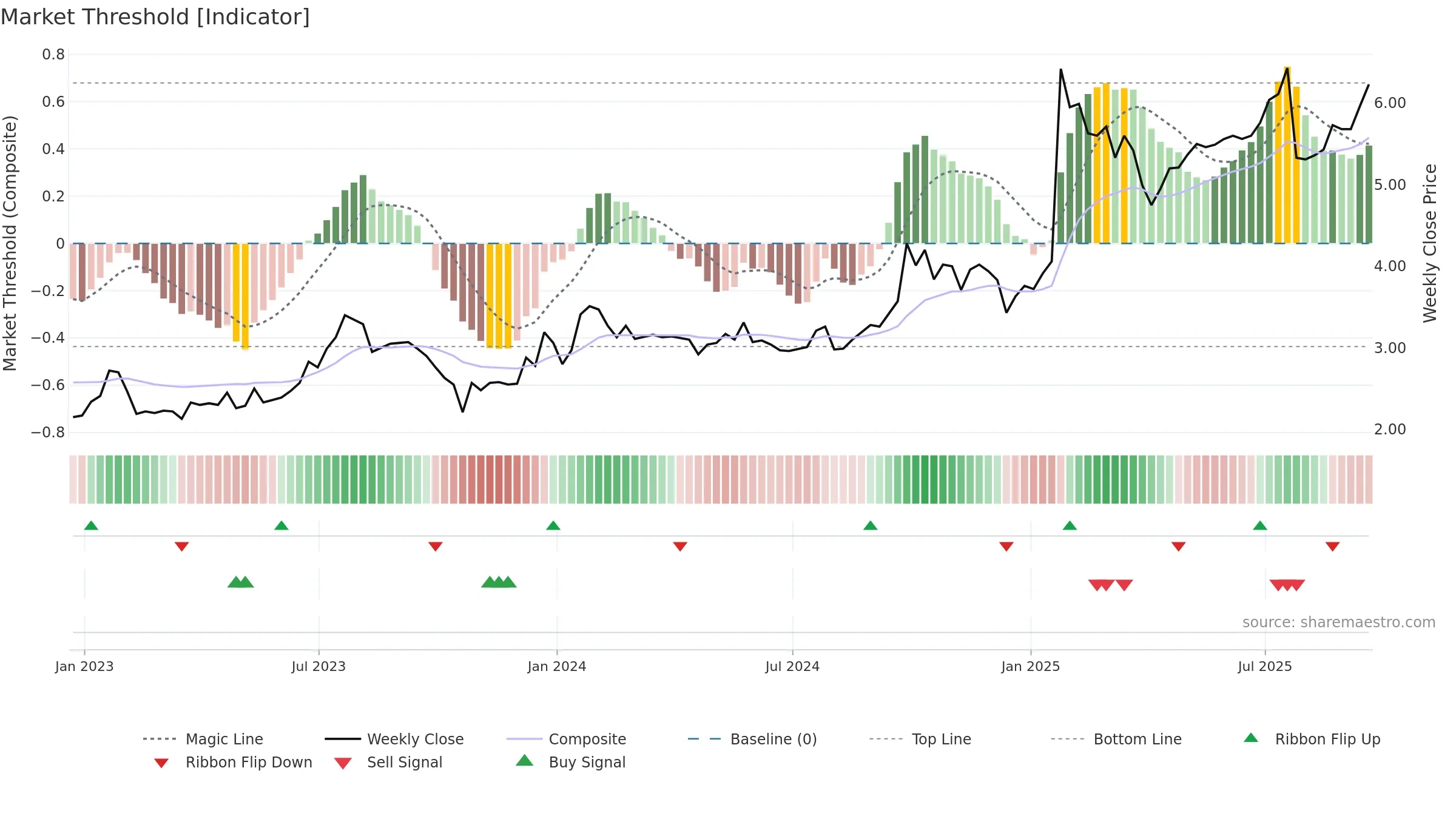Toggle the Baseline (0) legend entry

coord(752,739)
